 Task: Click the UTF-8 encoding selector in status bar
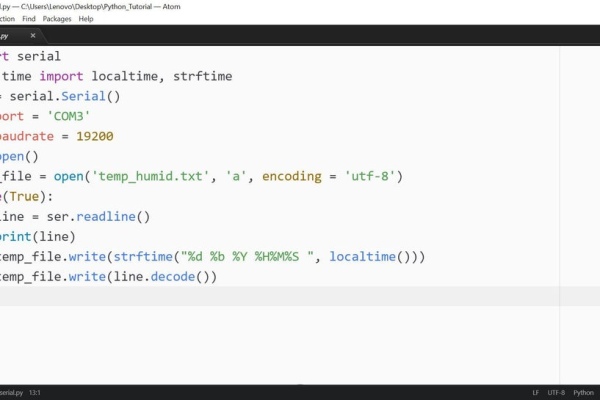coord(556,393)
